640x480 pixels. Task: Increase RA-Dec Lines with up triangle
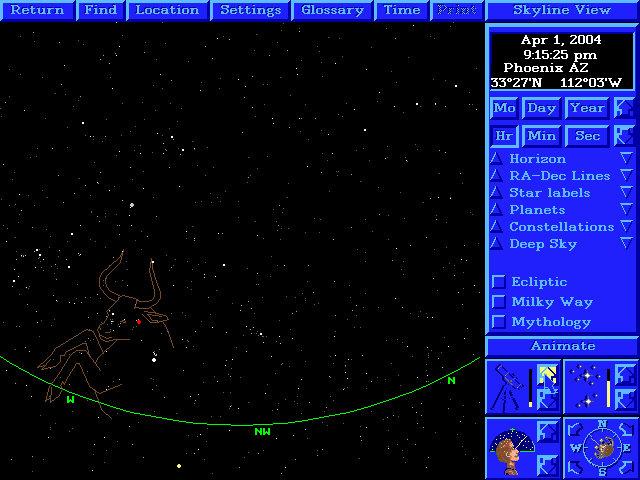tap(496, 176)
